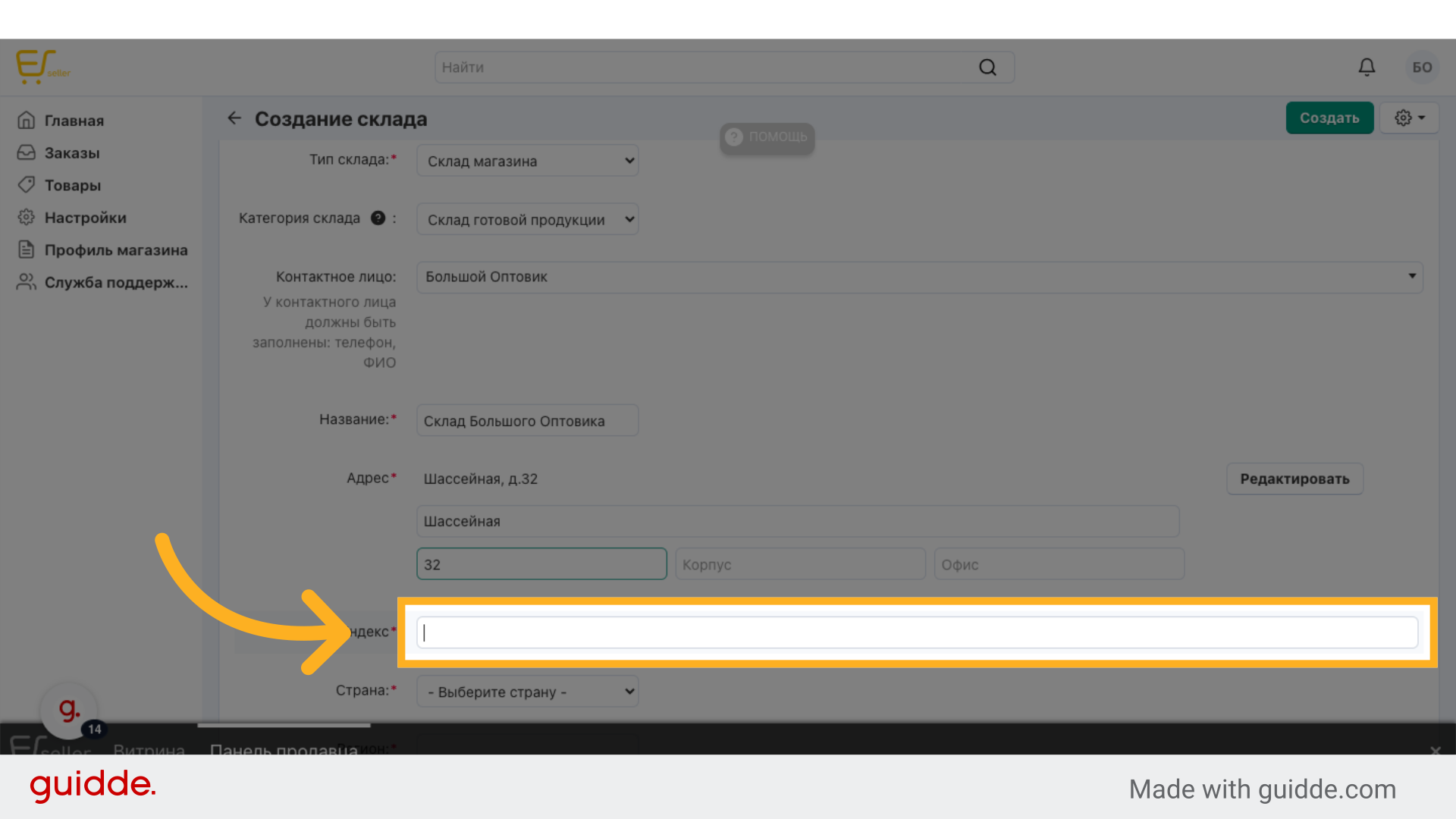Click the highlighted Индекс input field
This screenshot has height=819, width=1456.
(916, 632)
